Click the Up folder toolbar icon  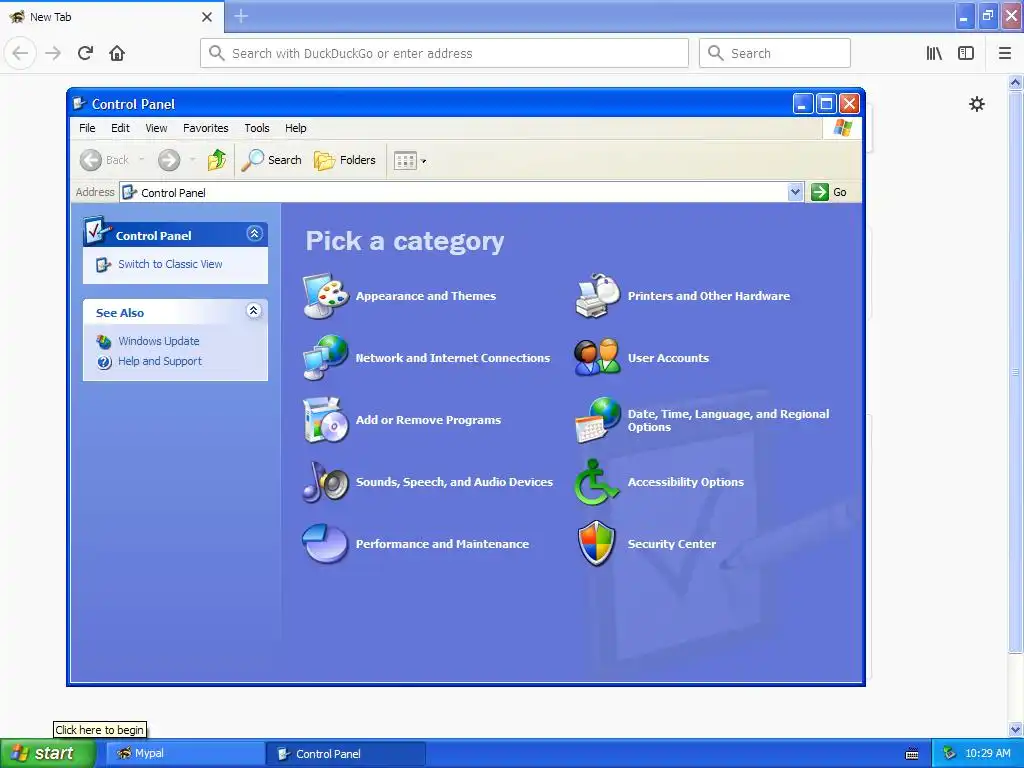pos(217,160)
